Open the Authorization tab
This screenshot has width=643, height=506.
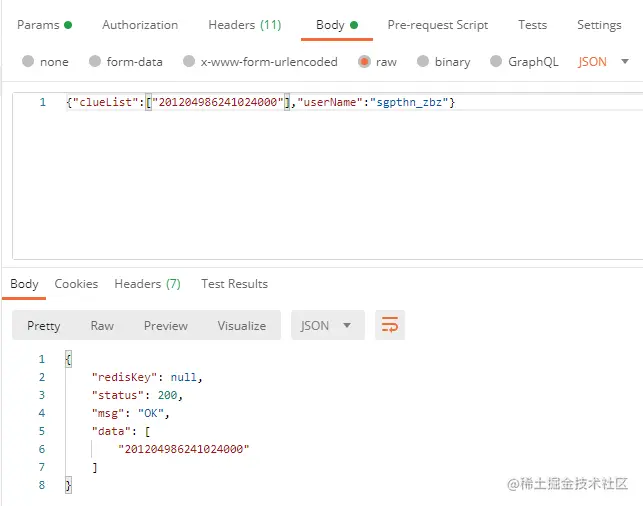pyautogui.click(x=140, y=25)
